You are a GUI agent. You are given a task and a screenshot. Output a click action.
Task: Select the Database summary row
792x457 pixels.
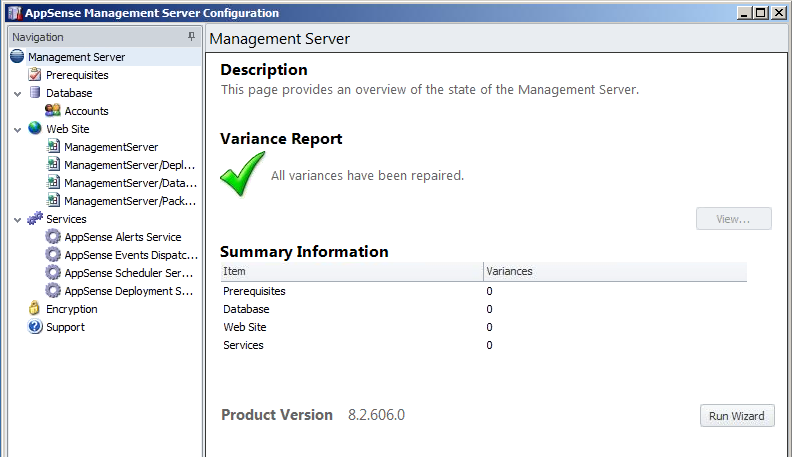click(483, 309)
